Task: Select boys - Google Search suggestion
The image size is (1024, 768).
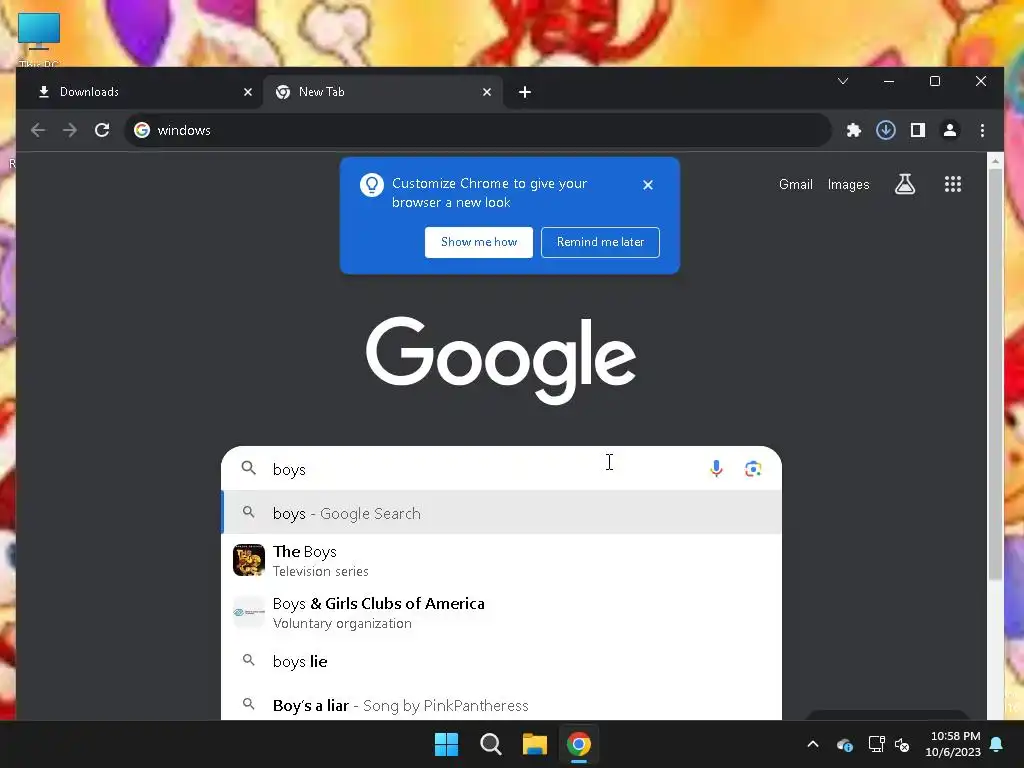Action: pos(501,513)
